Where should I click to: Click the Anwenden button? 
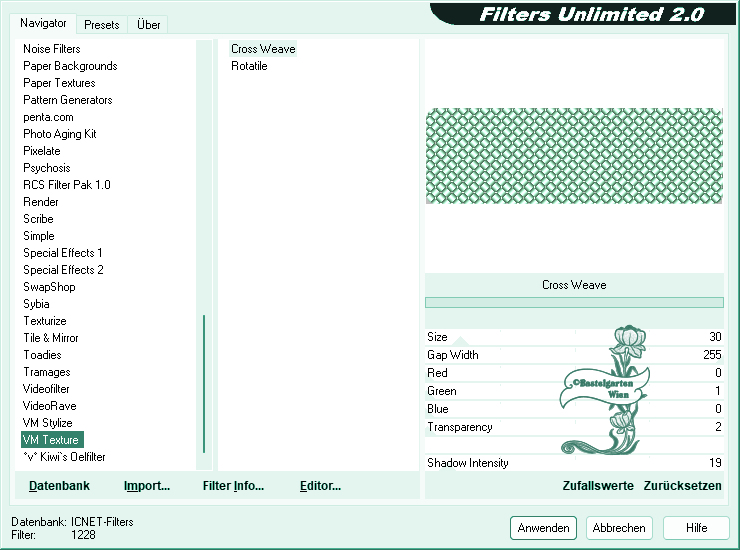point(543,528)
